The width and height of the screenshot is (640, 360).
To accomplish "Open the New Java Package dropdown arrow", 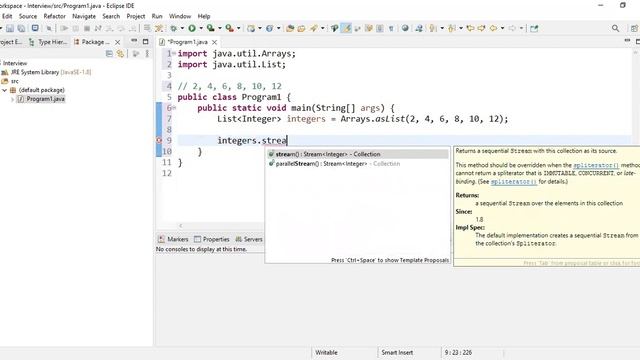I will tap(260, 28).
